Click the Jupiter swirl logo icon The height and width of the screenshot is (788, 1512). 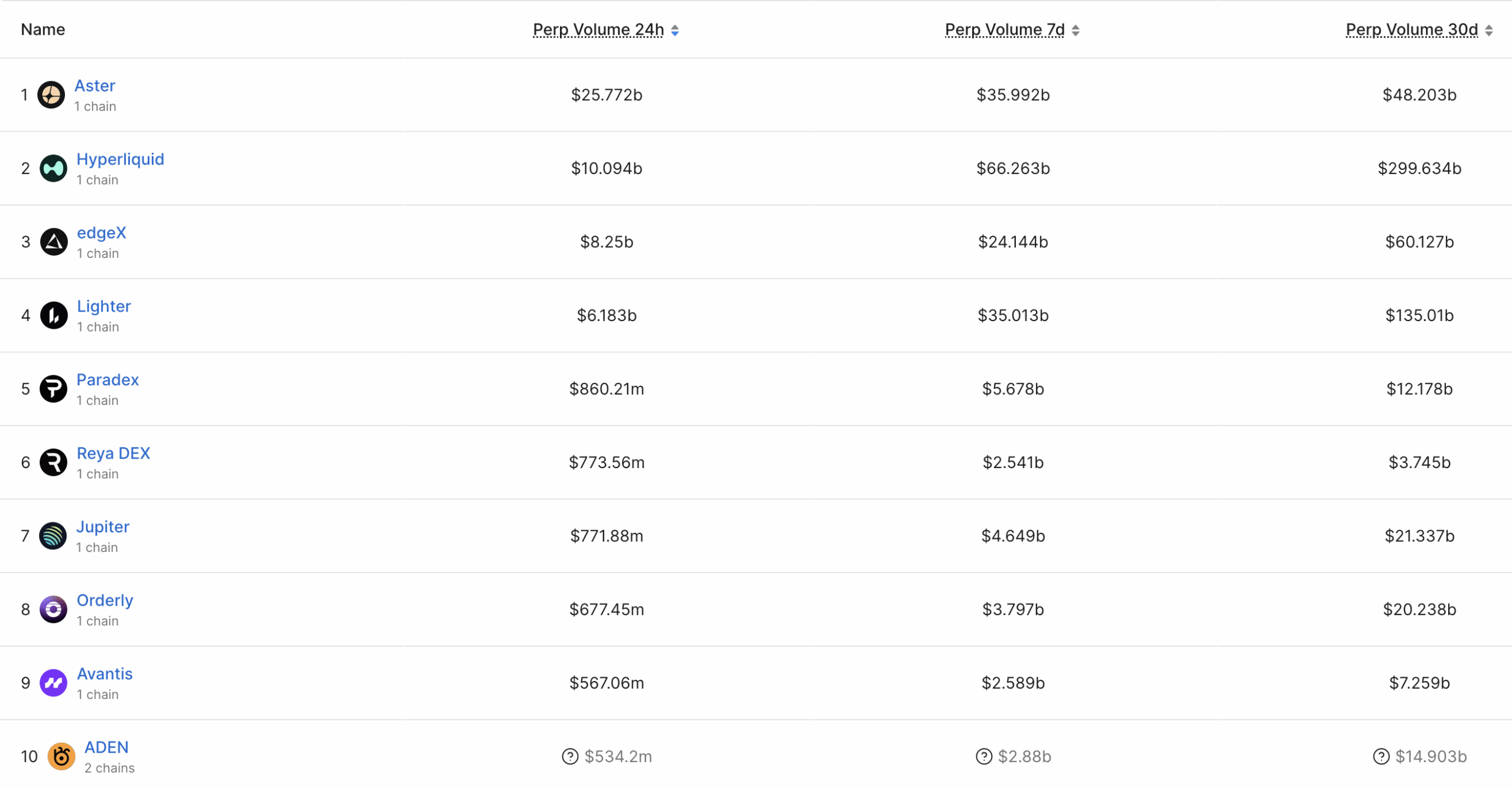[x=53, y=536]
